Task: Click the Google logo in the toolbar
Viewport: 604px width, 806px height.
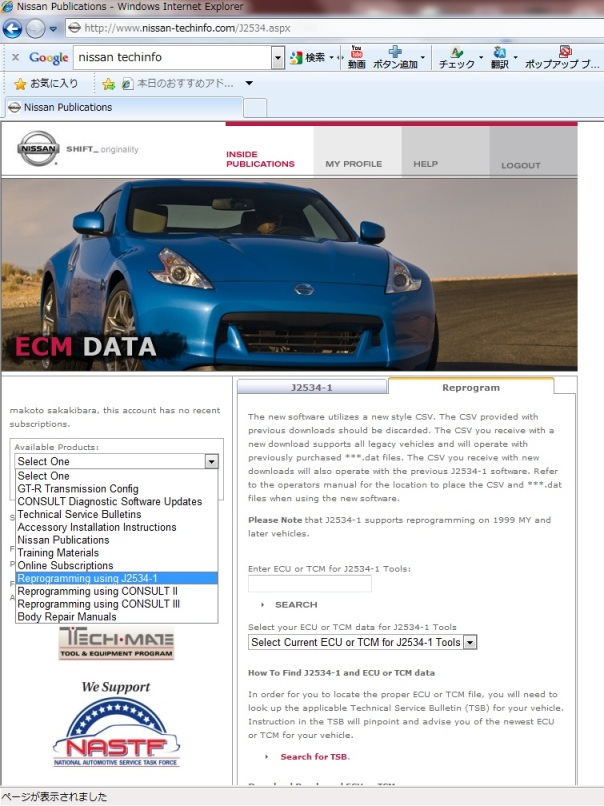Action: (x=48, y=58)
